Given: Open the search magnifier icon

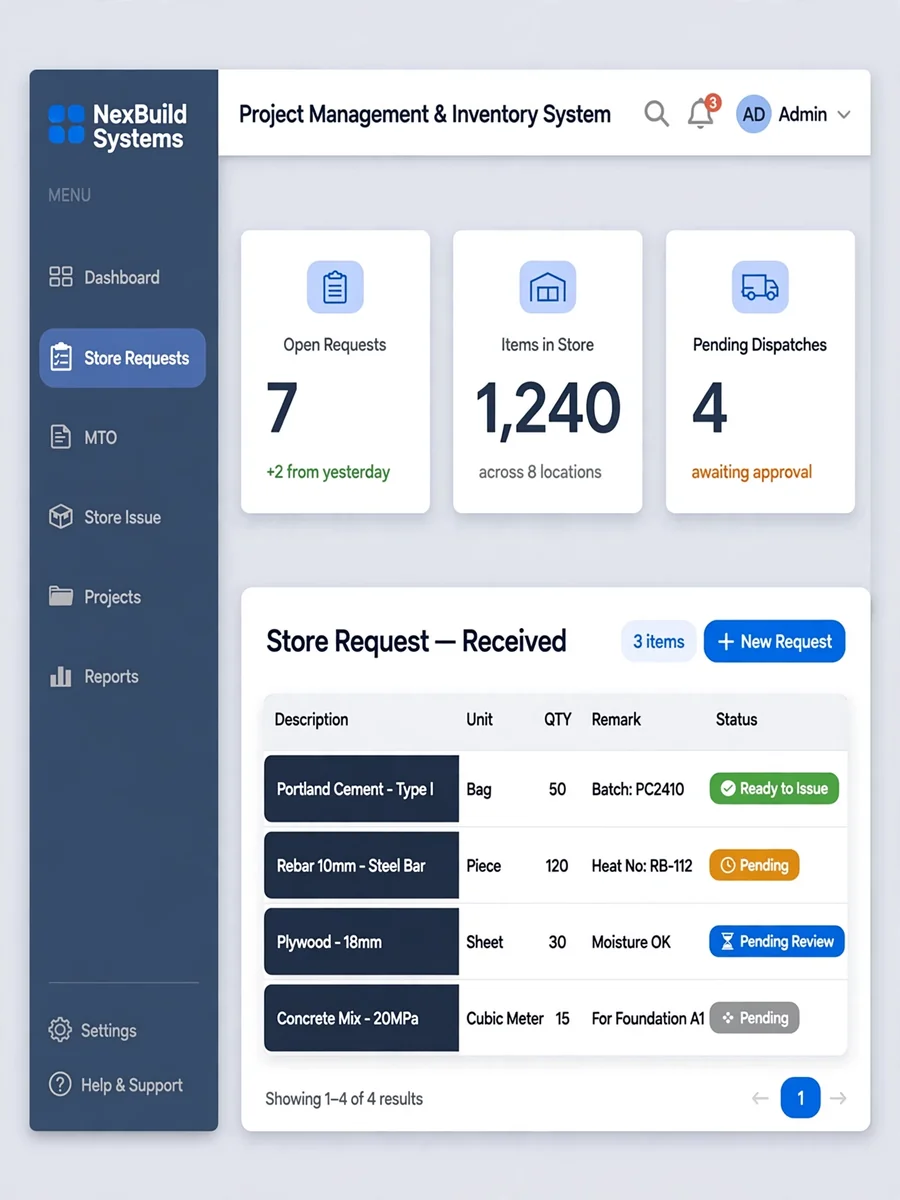Looking at the screenshot, I should 656,114.
